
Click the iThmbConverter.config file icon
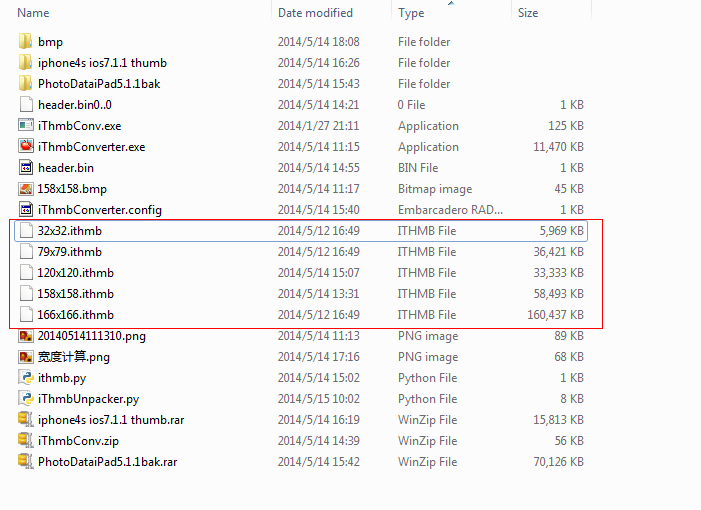(x=26, y=210)
